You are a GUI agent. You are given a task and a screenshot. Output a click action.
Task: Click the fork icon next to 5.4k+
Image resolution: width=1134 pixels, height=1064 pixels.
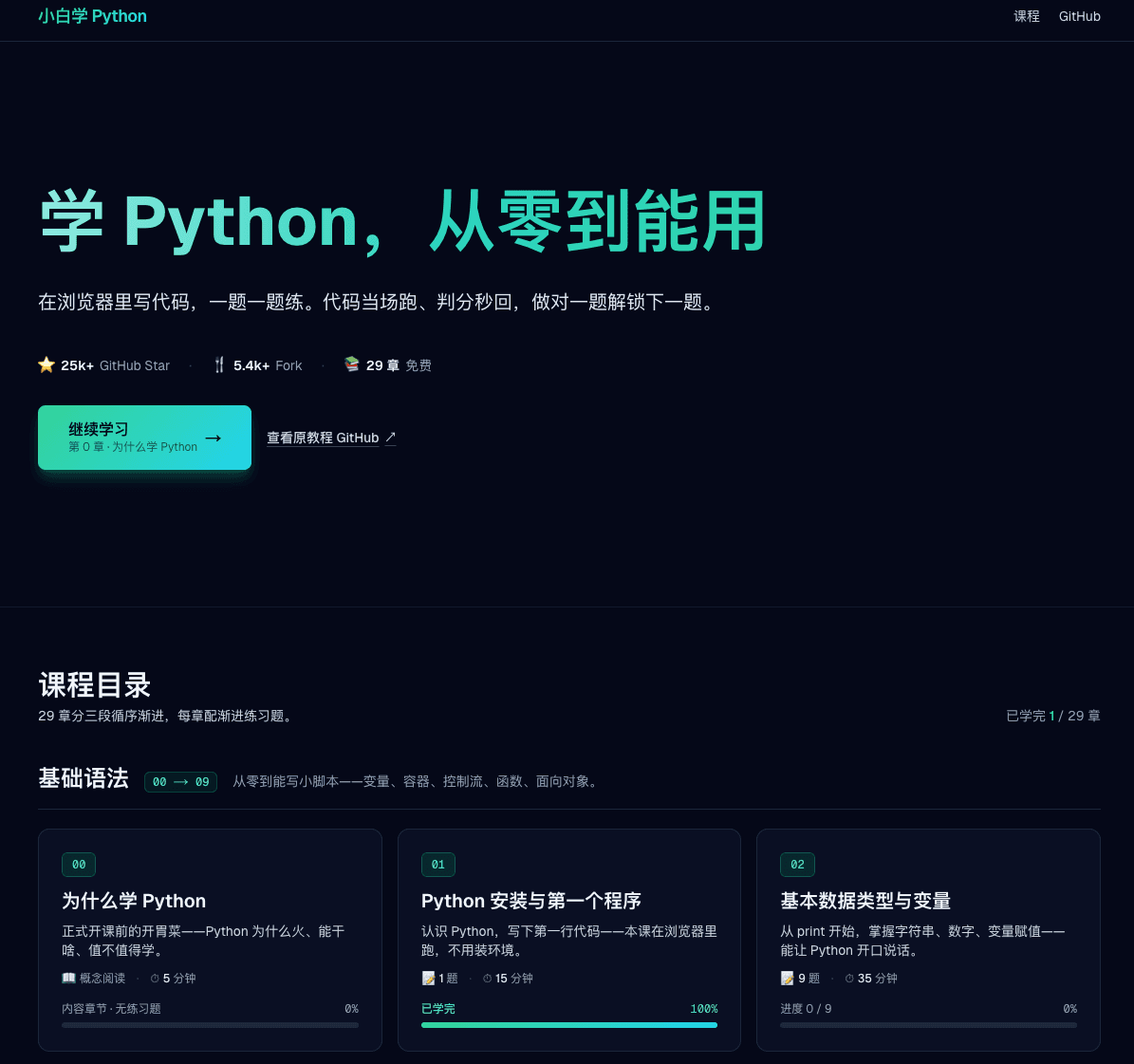[x=219, y=364]
